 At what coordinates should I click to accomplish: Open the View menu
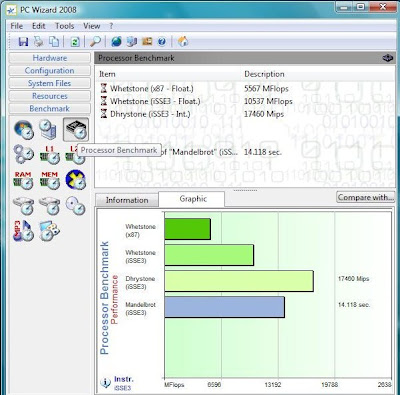click(x=91, y=26)
